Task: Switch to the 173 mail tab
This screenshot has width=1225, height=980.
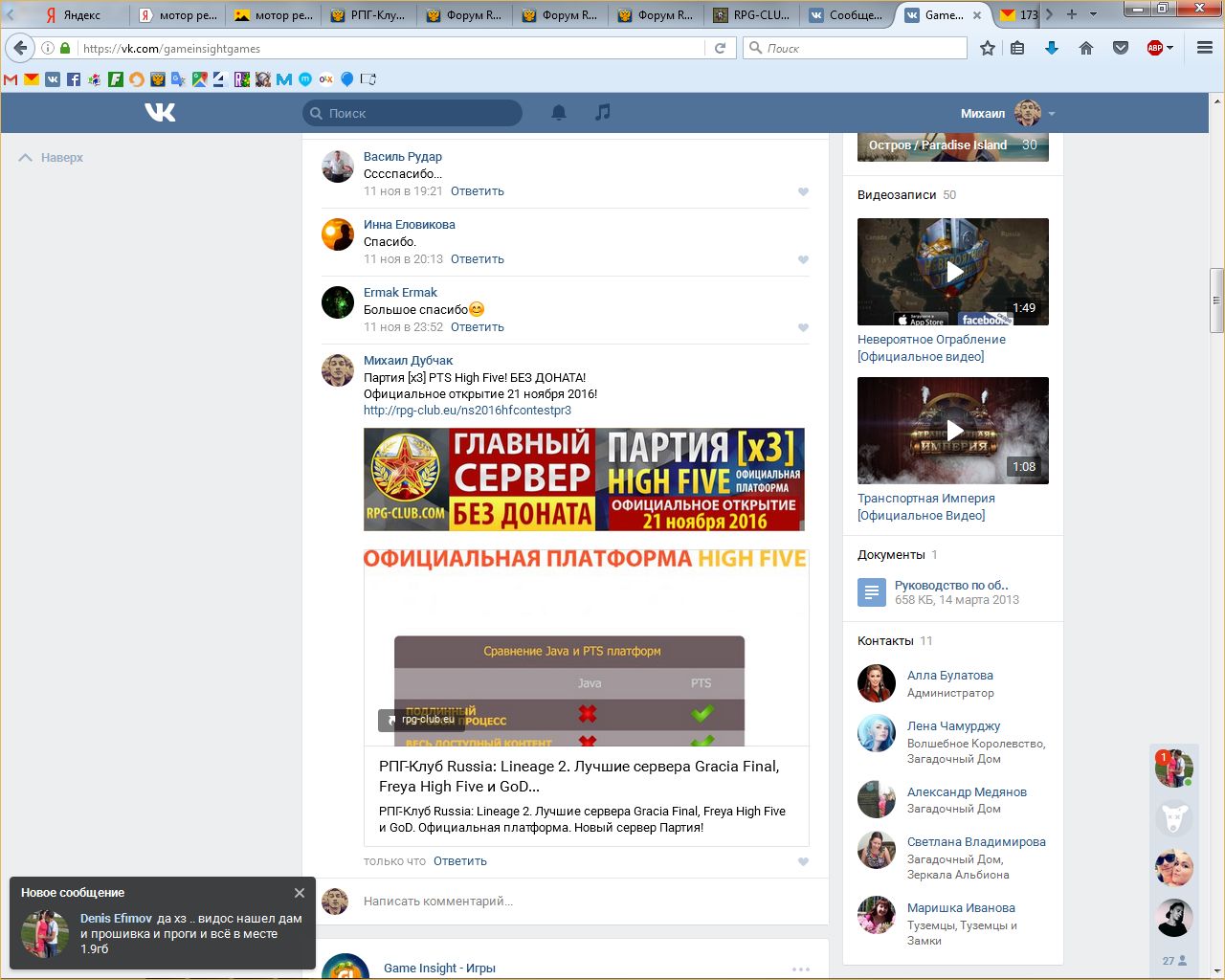Action: [1019, 14]
